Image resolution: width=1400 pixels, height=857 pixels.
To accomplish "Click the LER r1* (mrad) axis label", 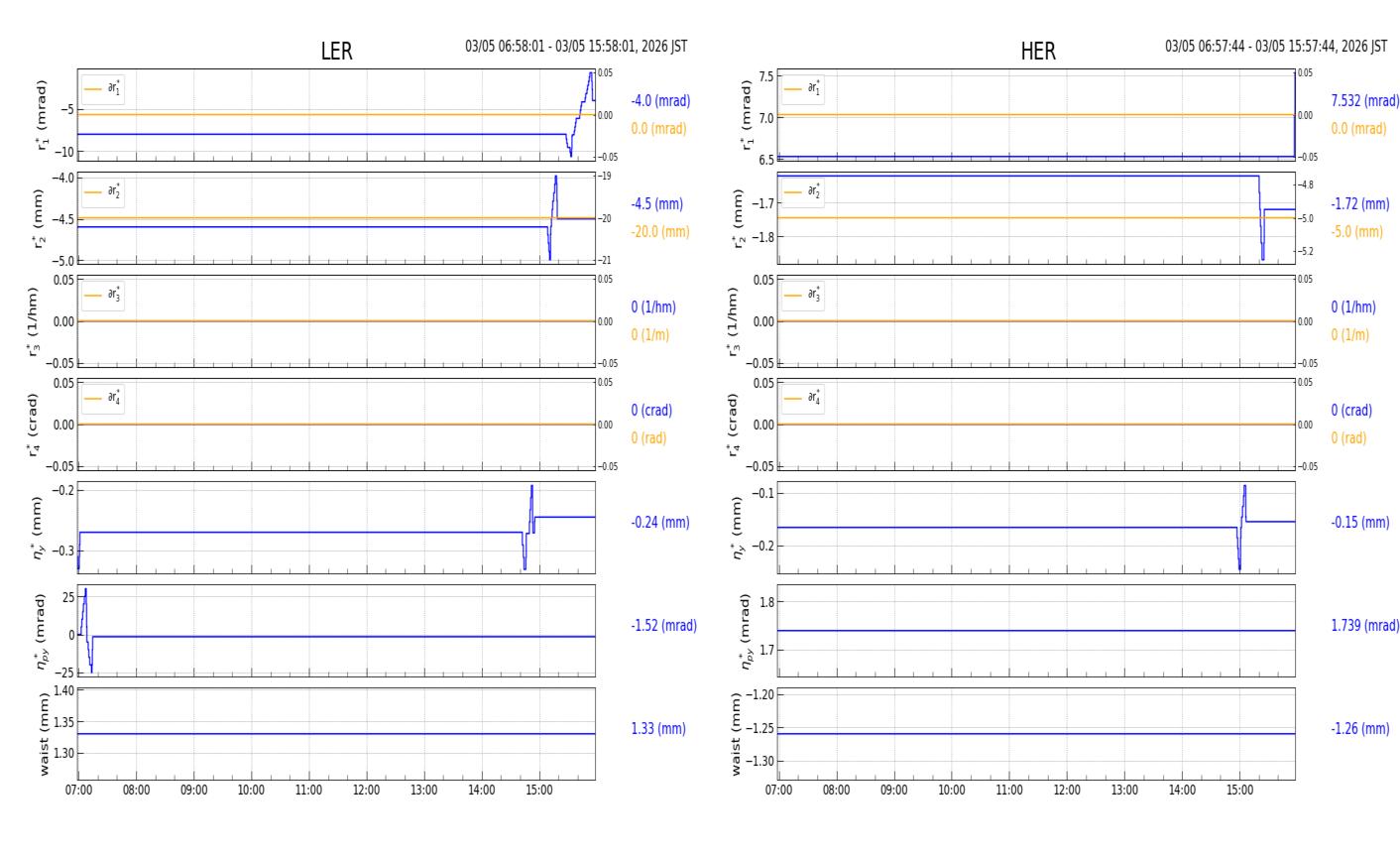I will click(x=41, y=115).
